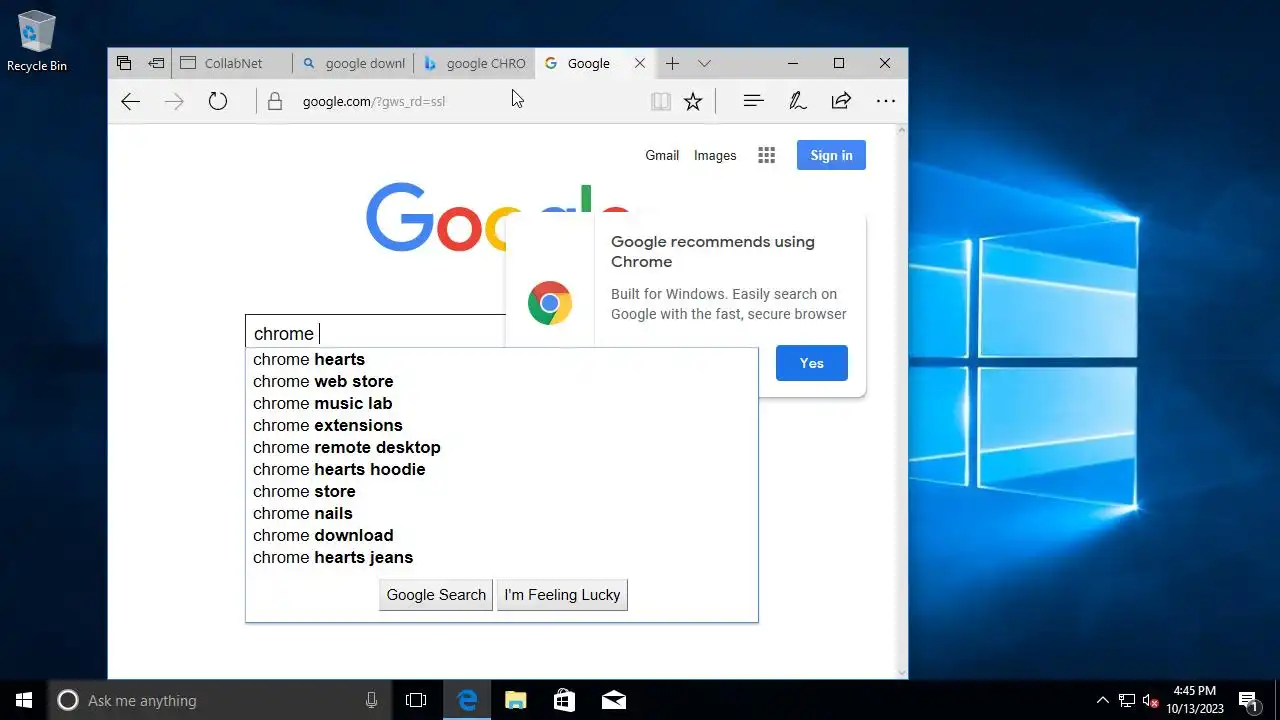Click the taskbar clock and date
The image size is (1280, 720).
[x=1195, y=700]
